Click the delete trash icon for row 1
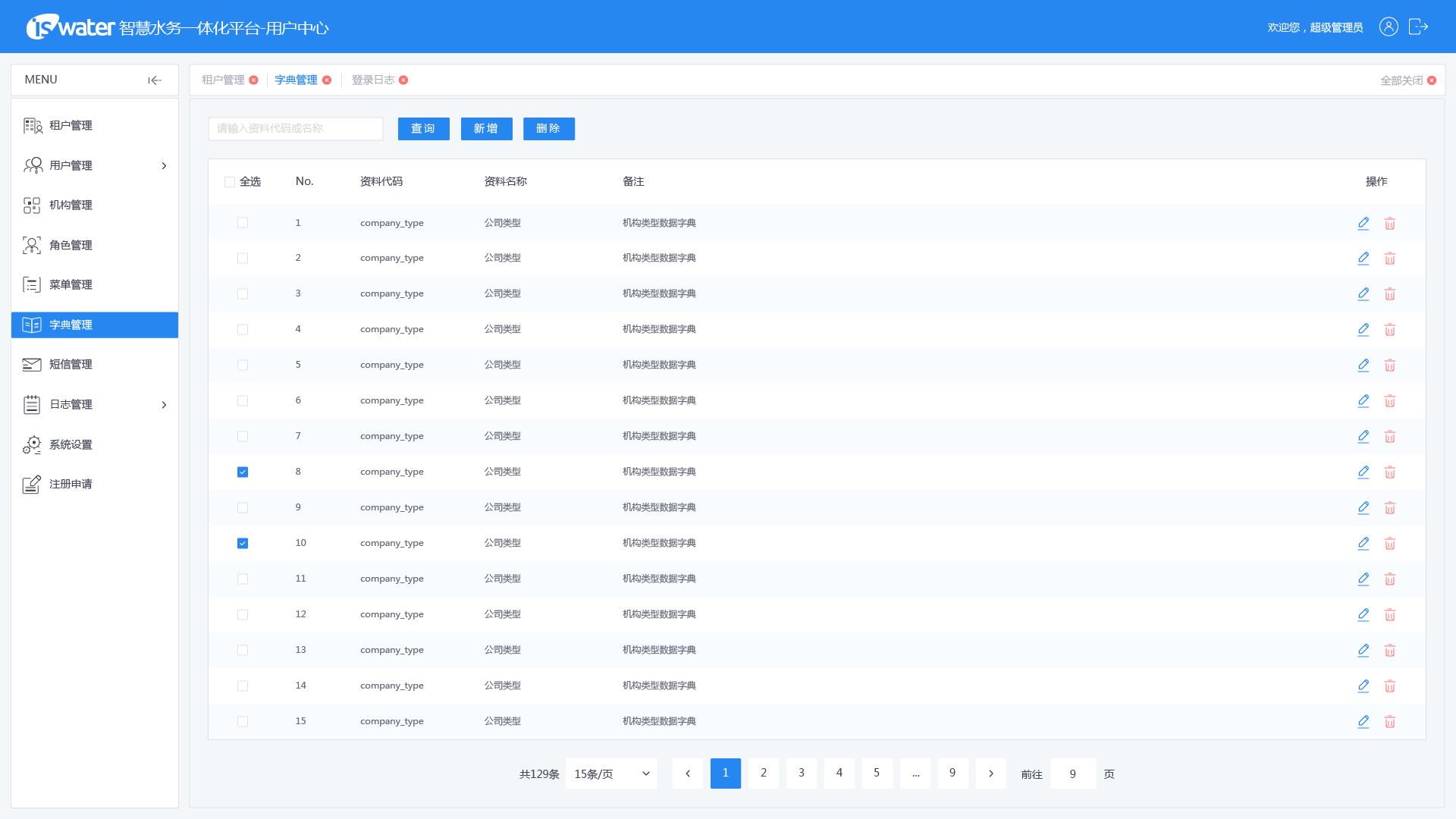Screen dimensions: 1456x819 pos(1390,223)
